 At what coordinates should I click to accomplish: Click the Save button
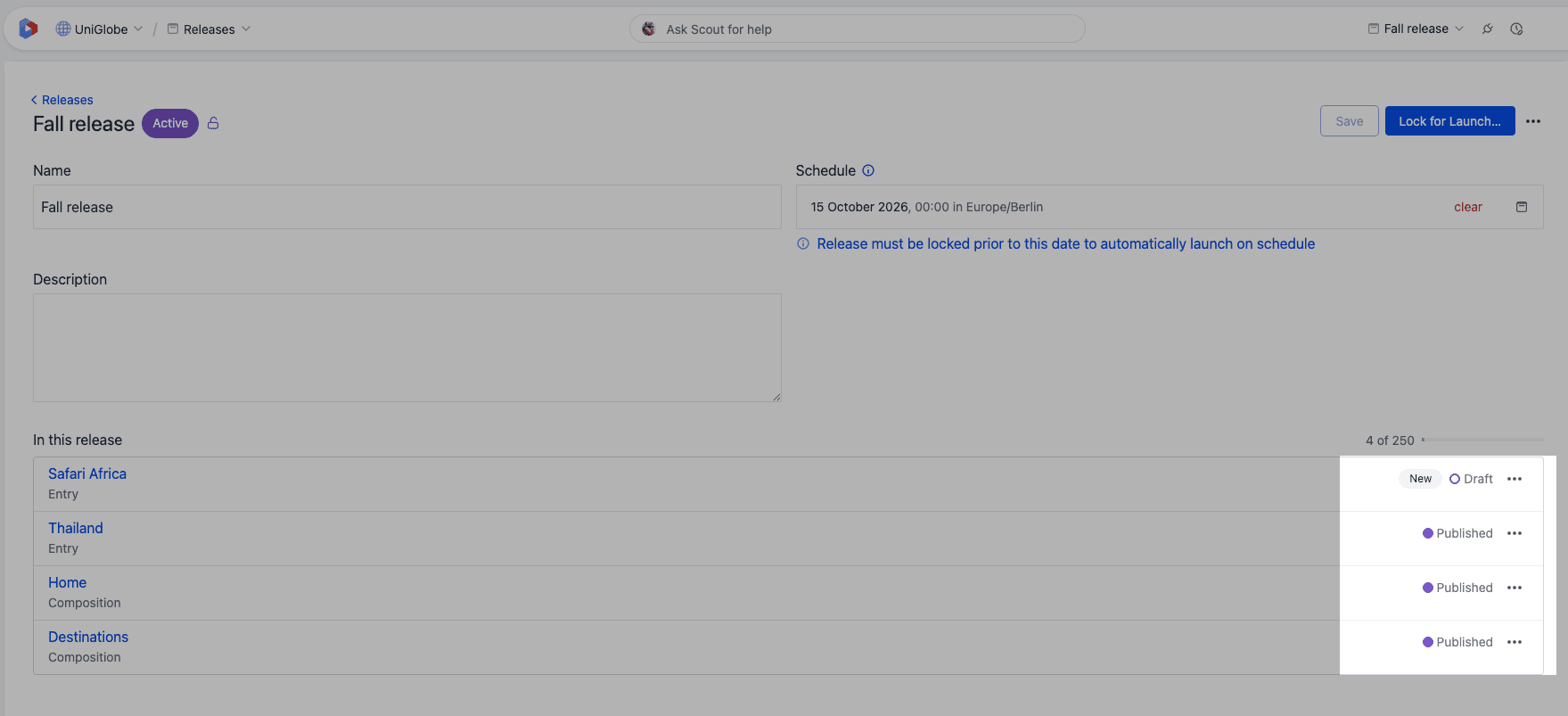coord(1349,121)
